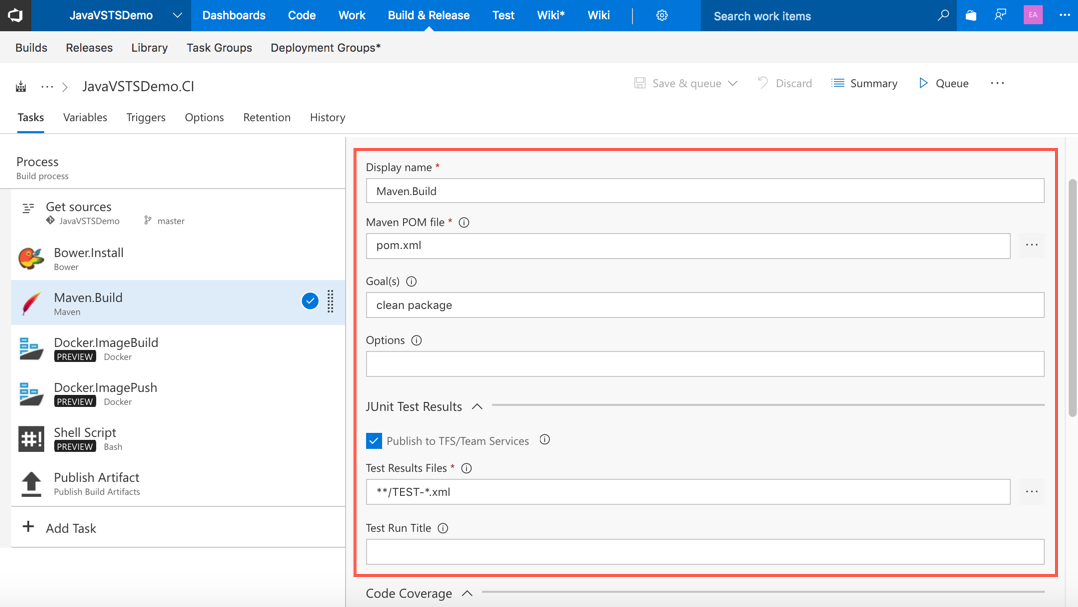The width and height of the screenshot is (1078, 607).
Task: Open the toolbar ellipsis next to Queue
Action: (x=998, y=83)
